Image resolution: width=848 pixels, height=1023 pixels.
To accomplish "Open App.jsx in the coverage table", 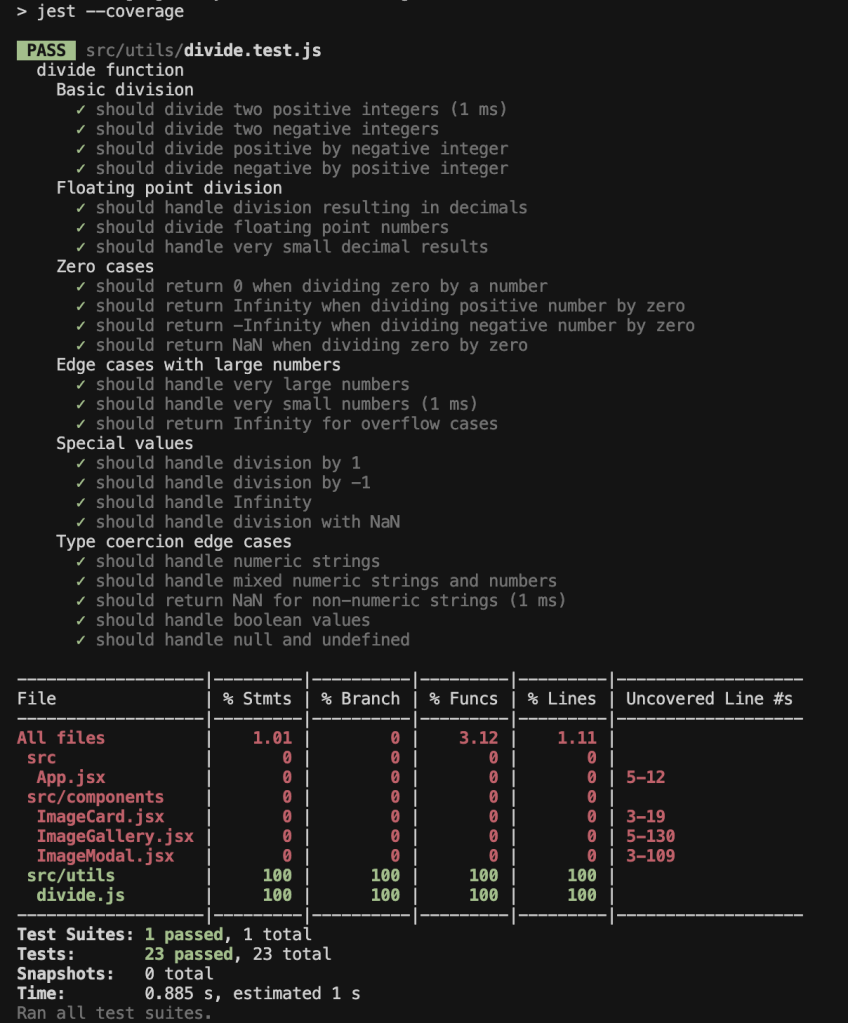I will pos(71,777).
